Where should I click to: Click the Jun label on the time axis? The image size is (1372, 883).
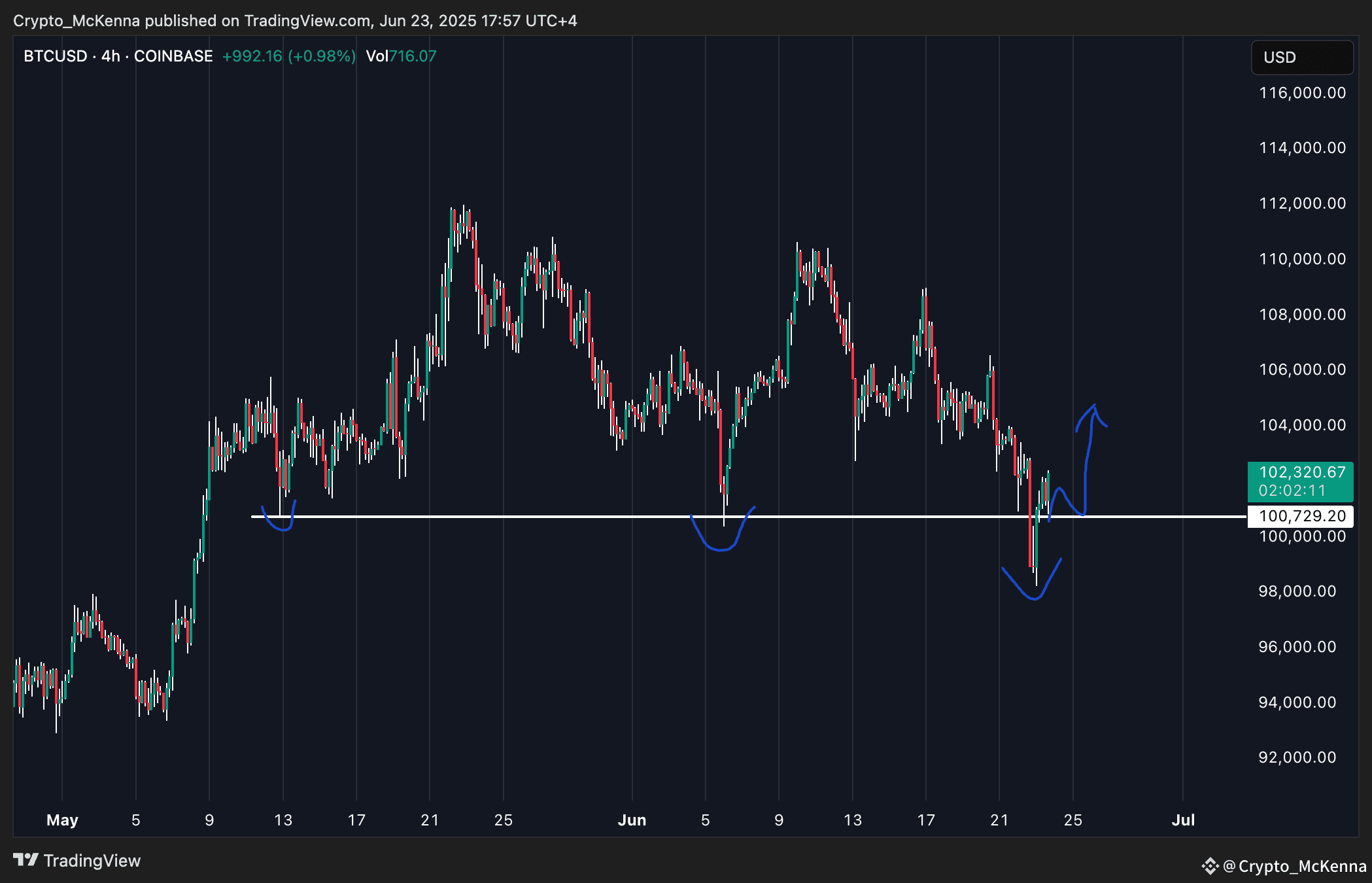pos(632,820)
